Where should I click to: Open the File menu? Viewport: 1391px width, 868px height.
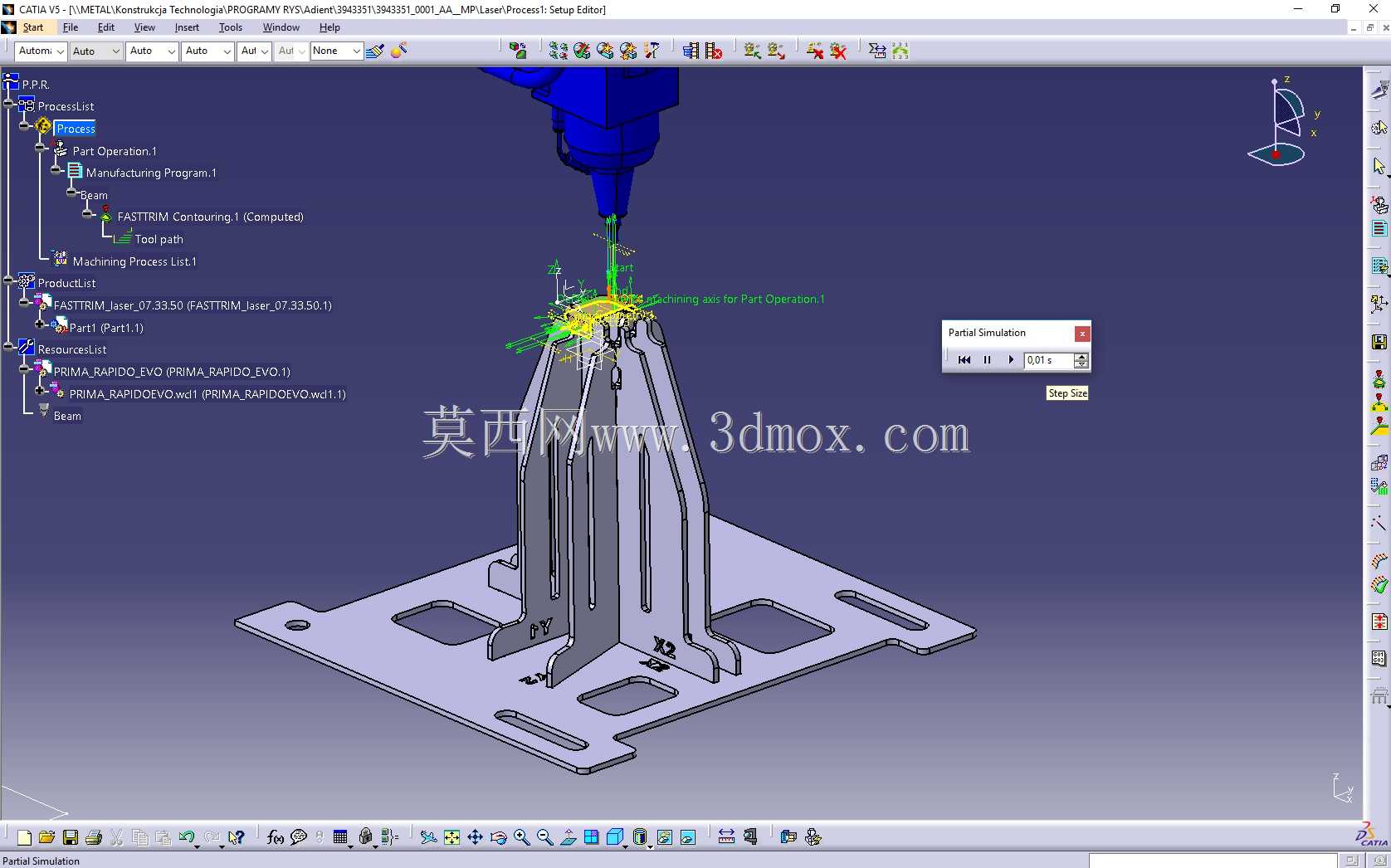71,27
